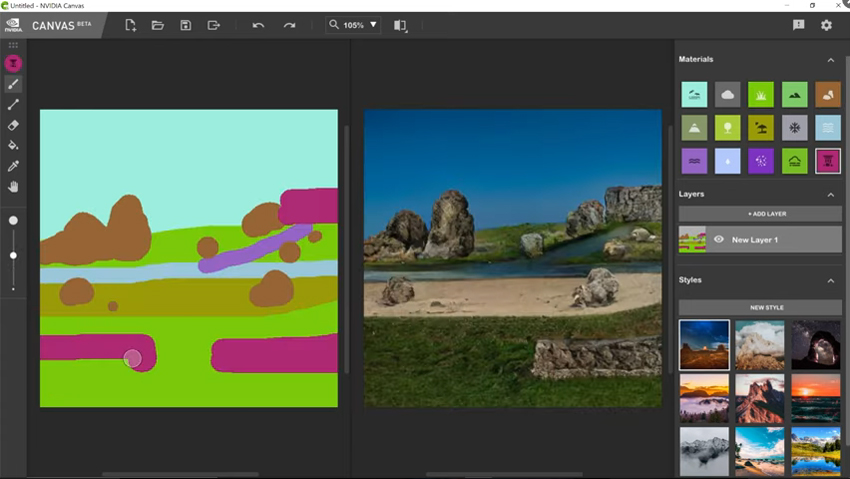Click the toolbar drag grip dots
This screenshot has height=479, width=850.
14,45
